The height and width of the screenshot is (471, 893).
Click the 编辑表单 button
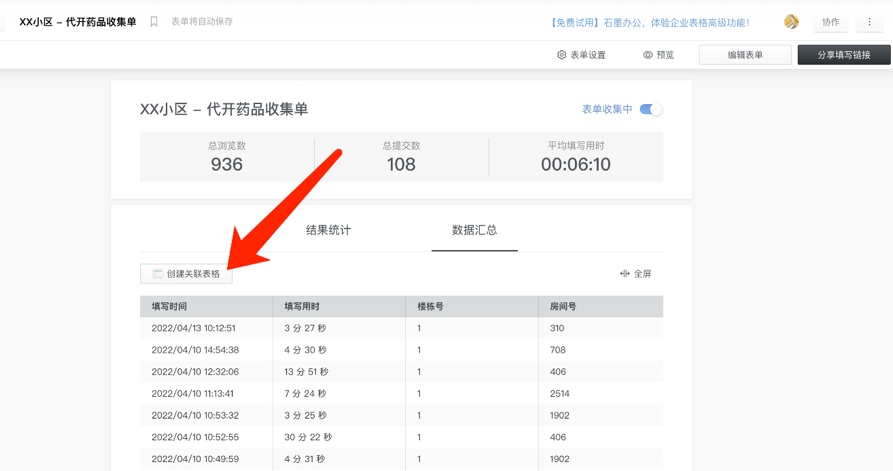(744, 55)
